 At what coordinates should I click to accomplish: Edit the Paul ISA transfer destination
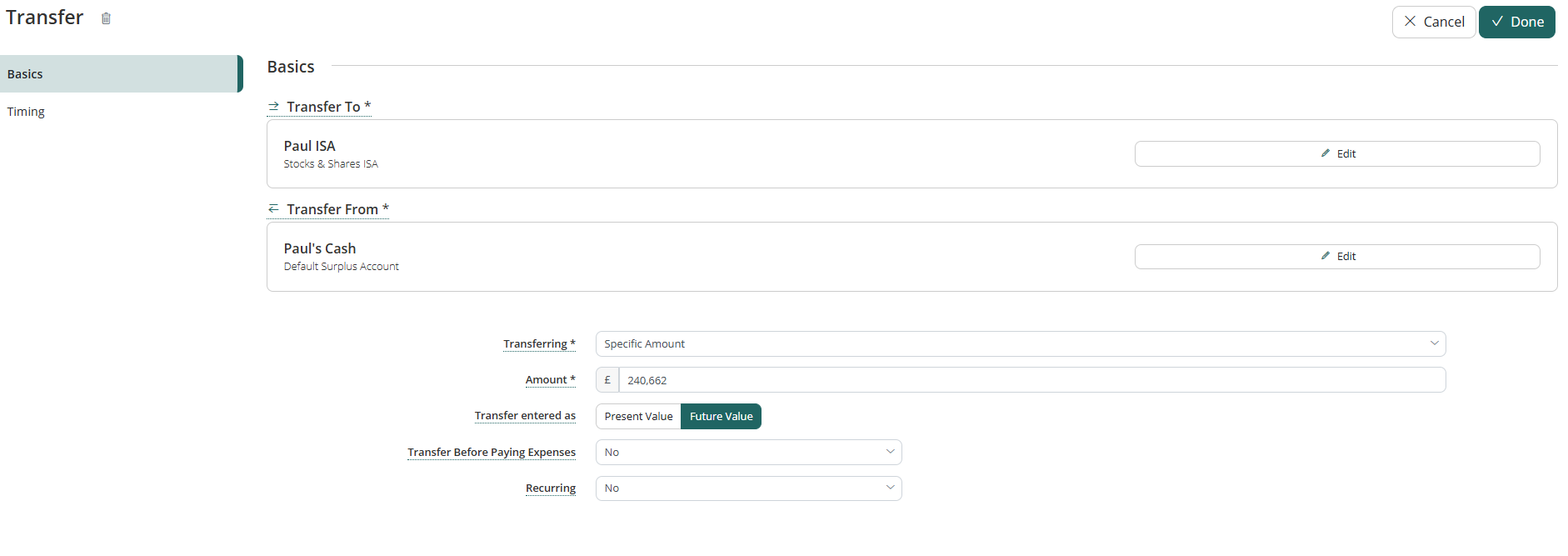[1336, 154]
